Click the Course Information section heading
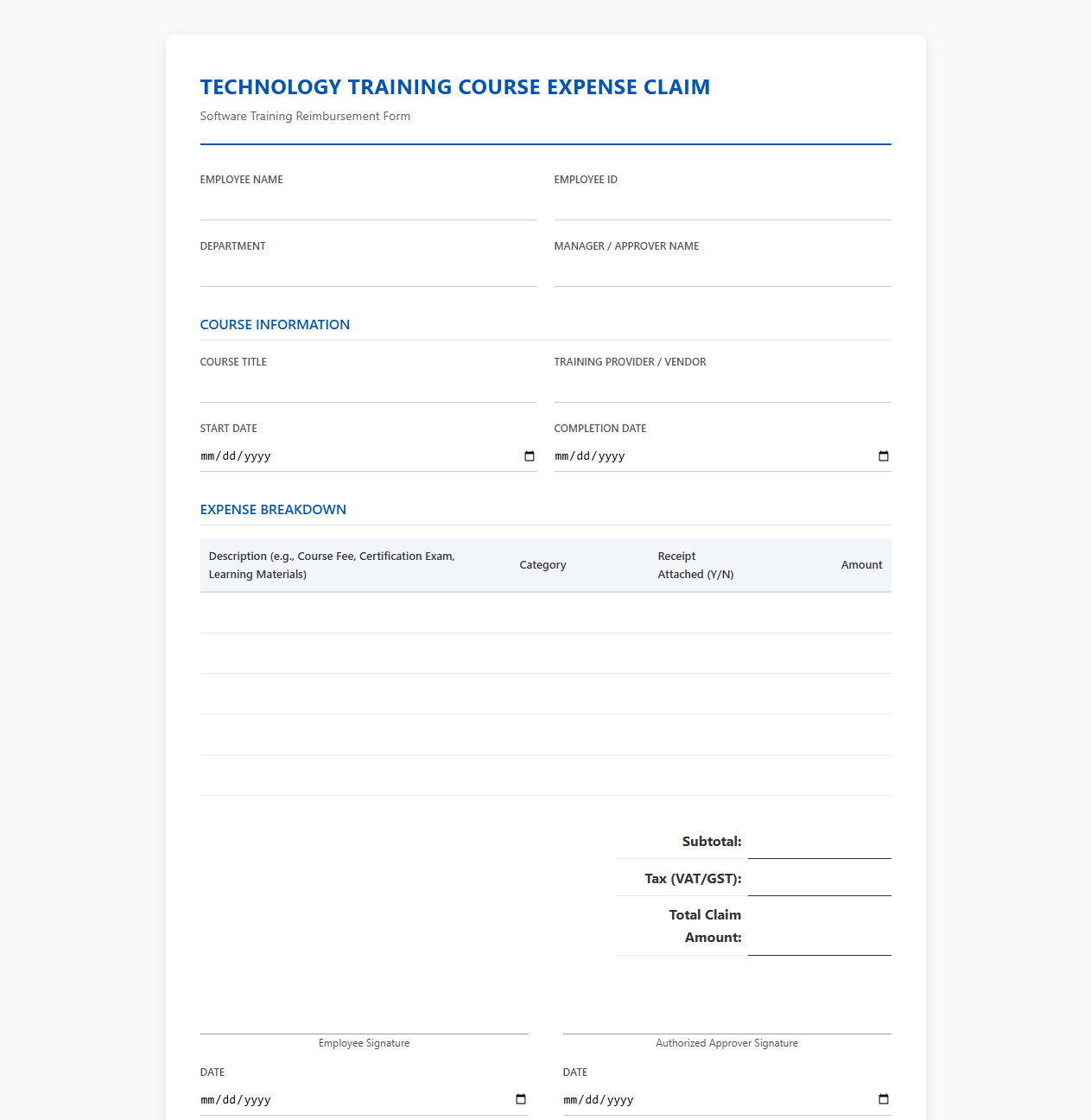 click(x=275, y=325)
